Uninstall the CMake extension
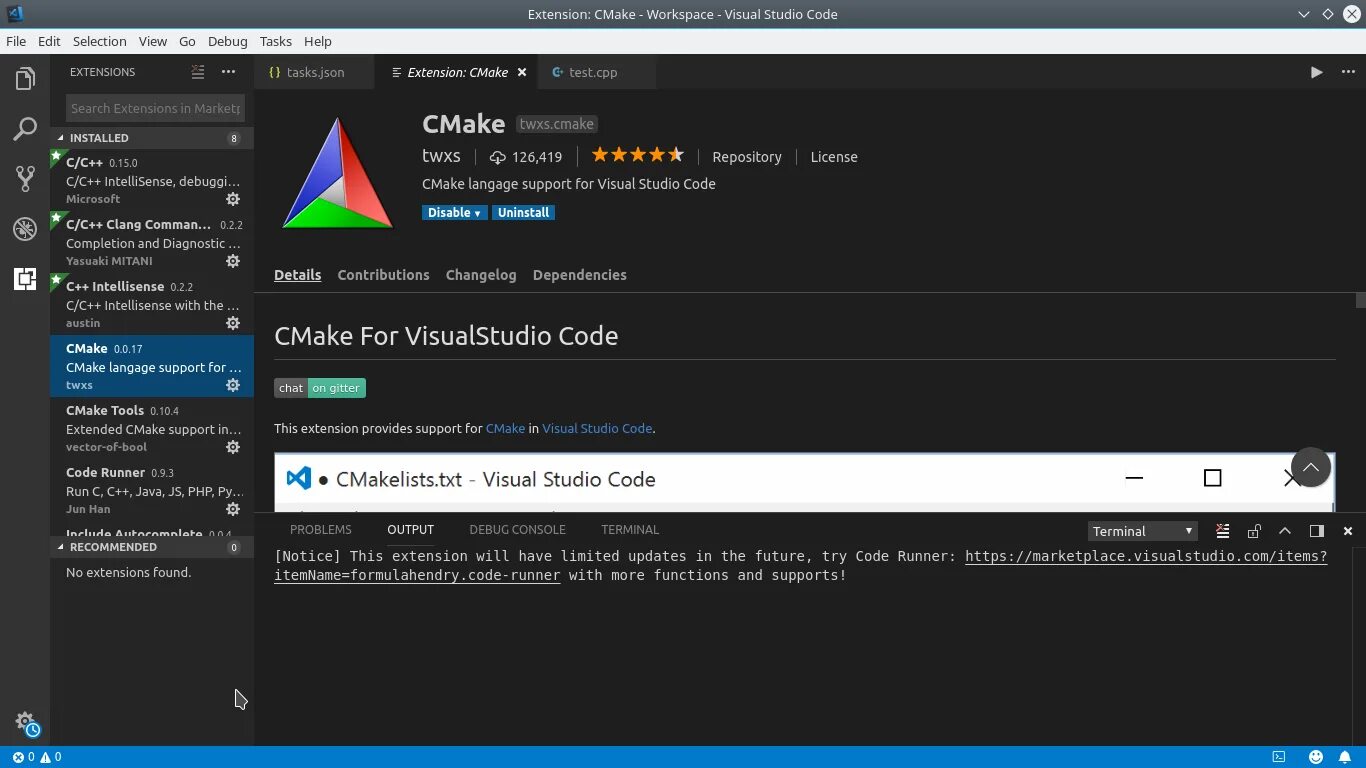This screenshot has height=768, width=1366. [x=523, y=213]
